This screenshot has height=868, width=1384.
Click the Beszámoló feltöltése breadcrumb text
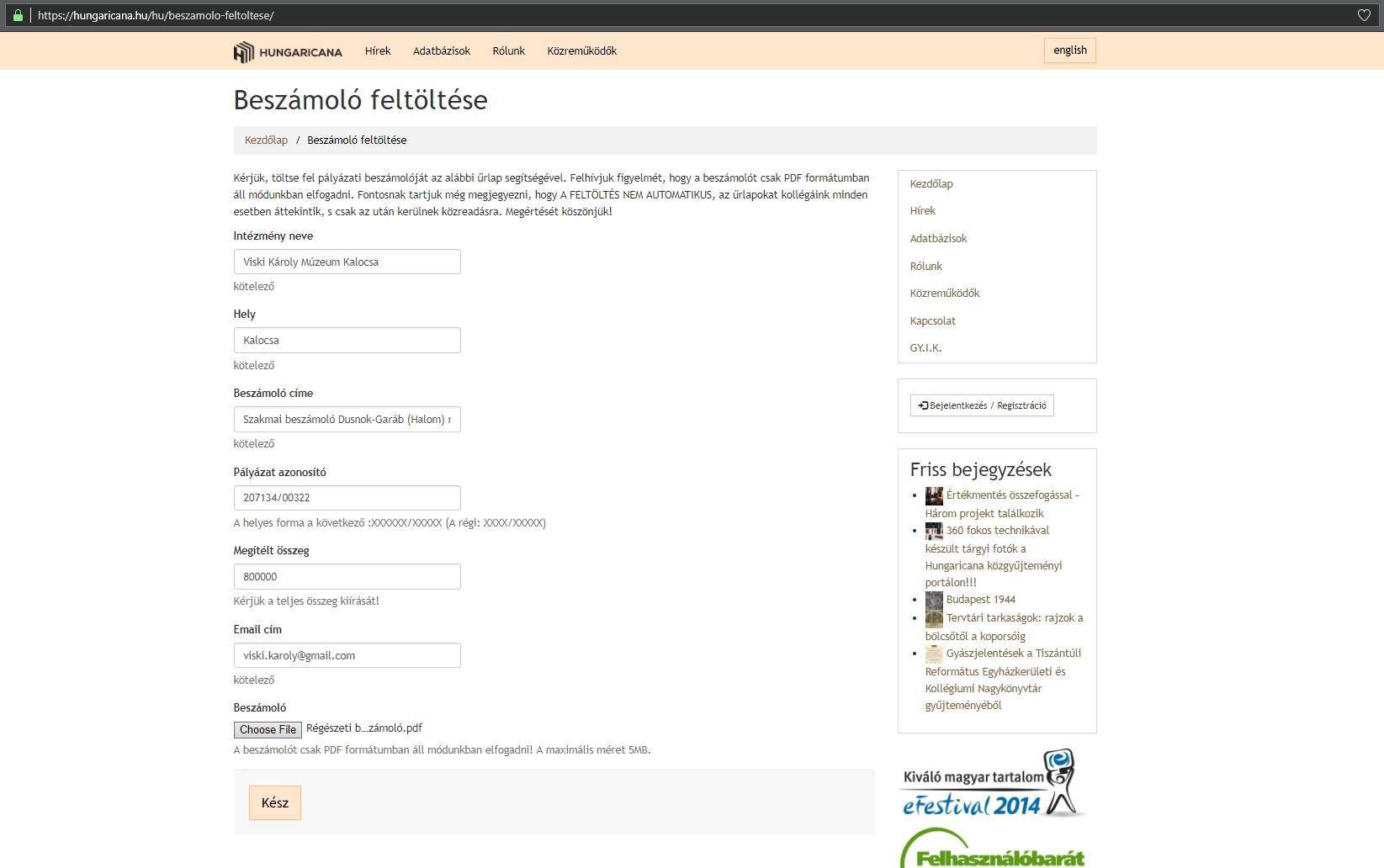tap(357, 140)
